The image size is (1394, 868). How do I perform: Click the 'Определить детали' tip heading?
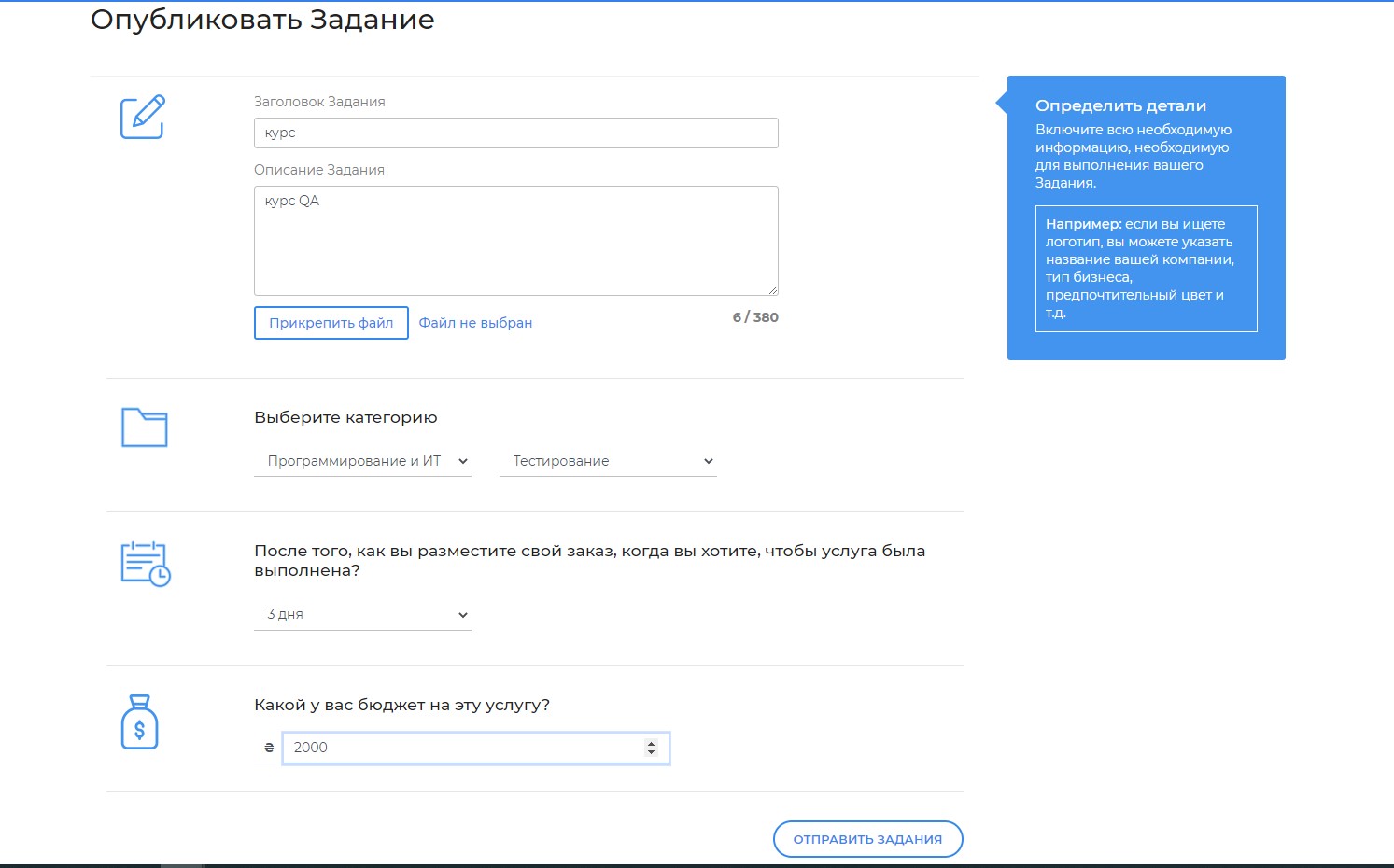pos(1120,106)
